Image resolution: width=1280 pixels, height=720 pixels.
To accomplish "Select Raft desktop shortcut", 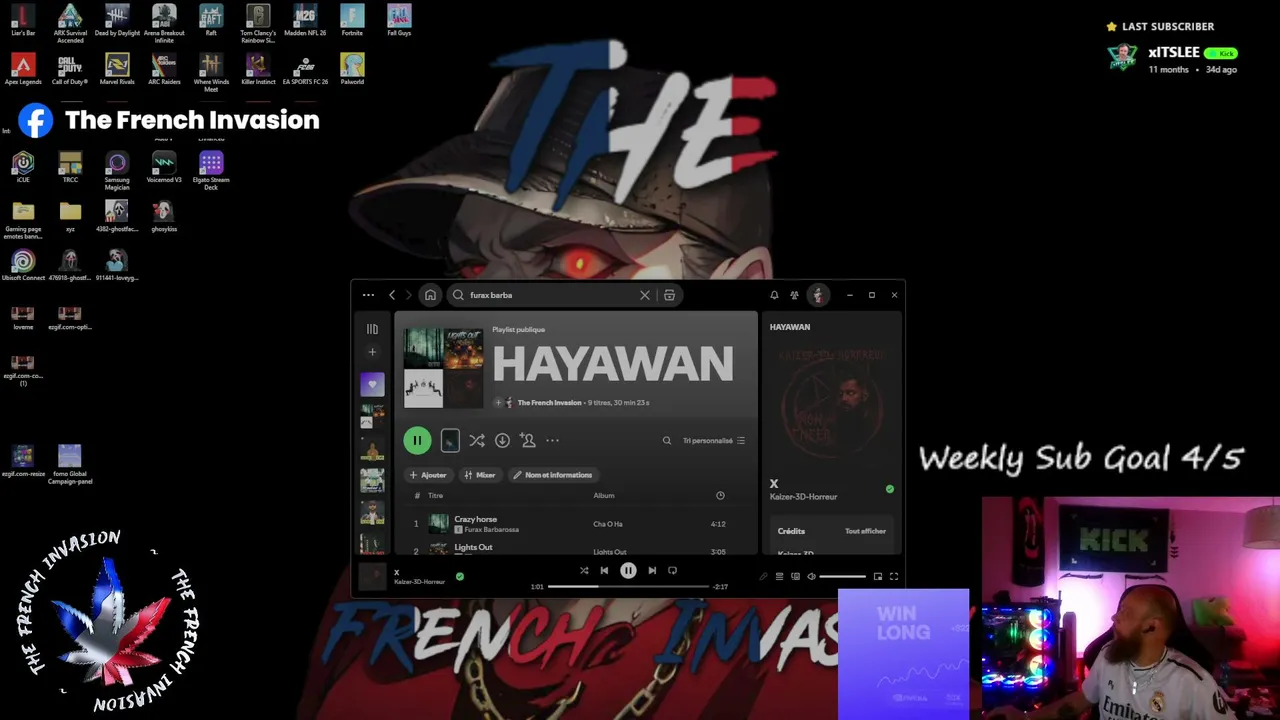I will (x=211, y=20).
